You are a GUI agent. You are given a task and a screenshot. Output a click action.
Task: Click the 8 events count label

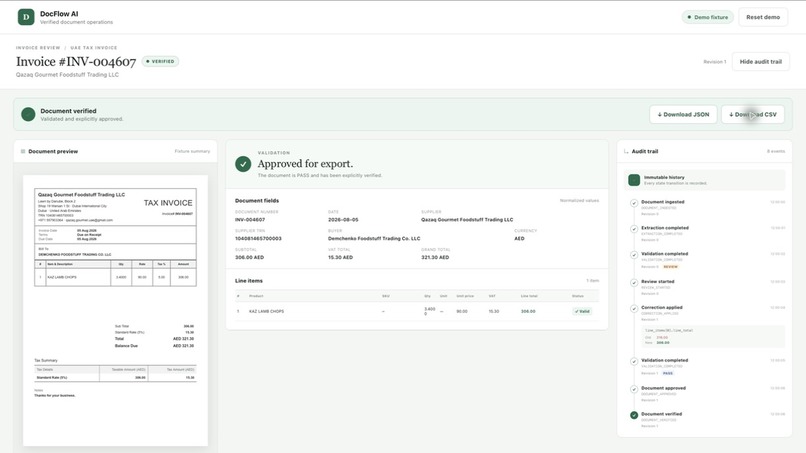tap(776, 151)
